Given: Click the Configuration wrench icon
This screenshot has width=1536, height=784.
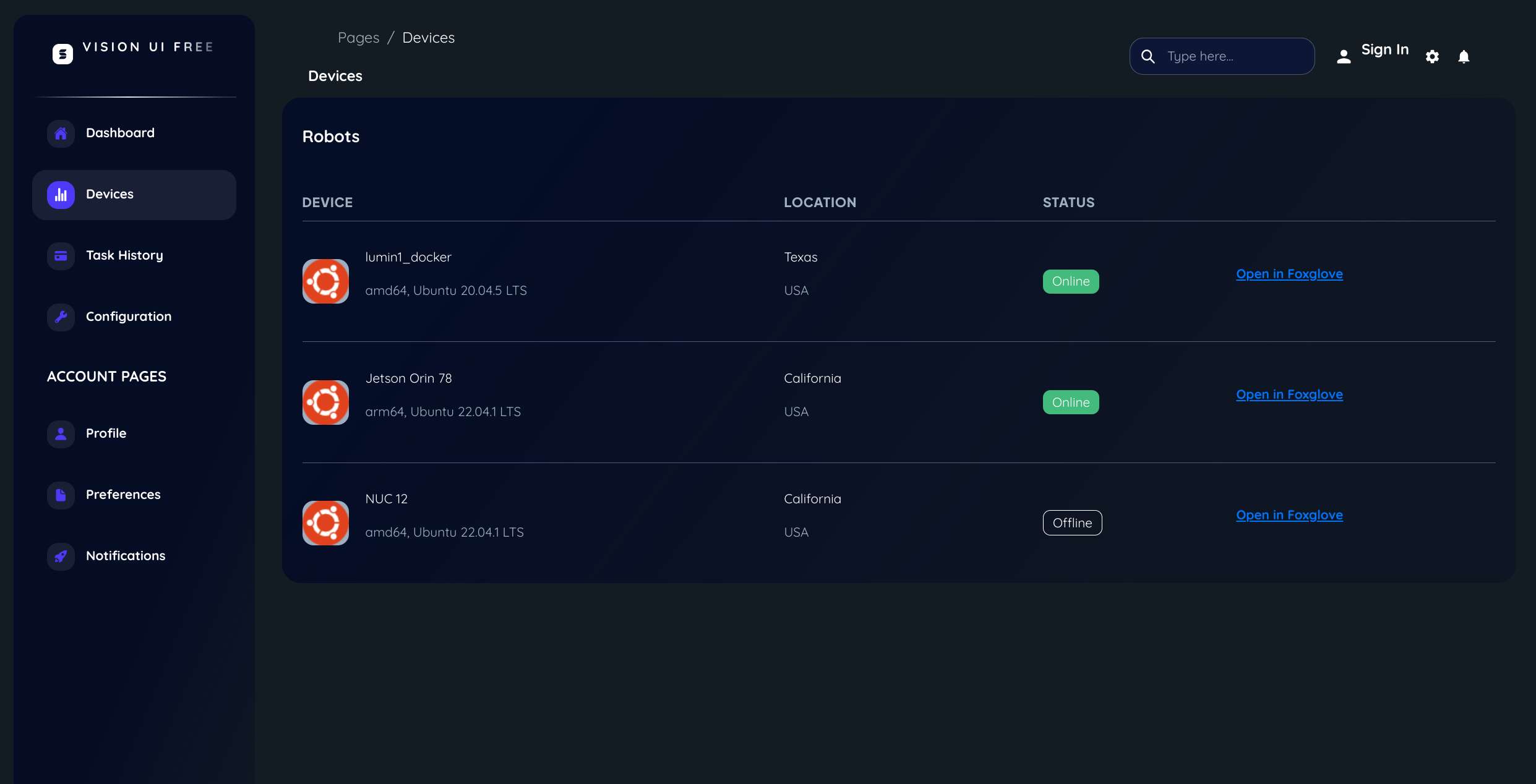Looking at the screenshot, I should pos(61,317).
